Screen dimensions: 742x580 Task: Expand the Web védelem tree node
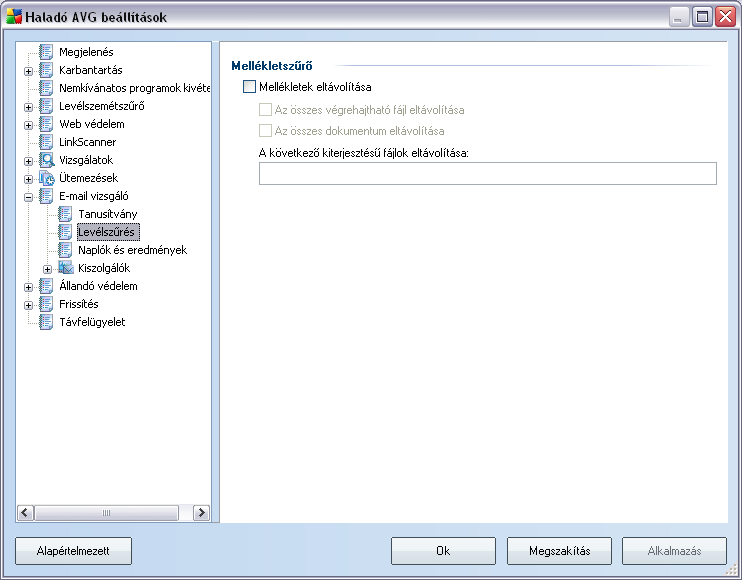(28, 125)
